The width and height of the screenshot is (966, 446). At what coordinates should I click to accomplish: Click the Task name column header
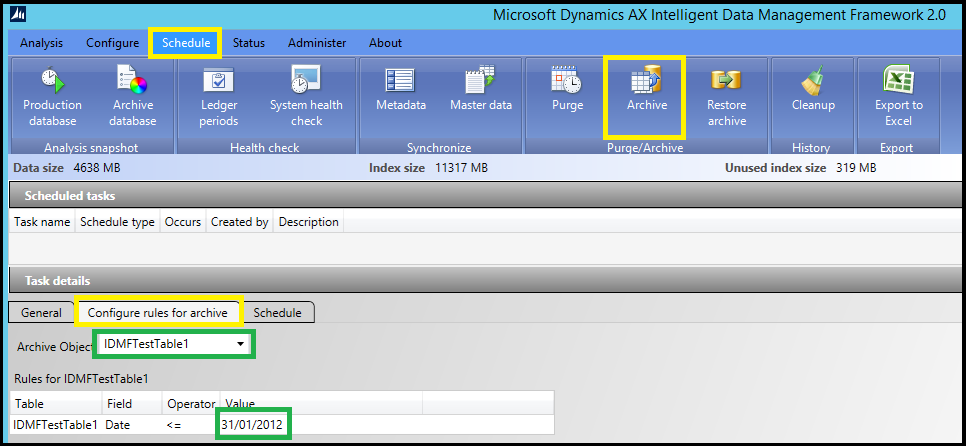click(x=42, y=222)
